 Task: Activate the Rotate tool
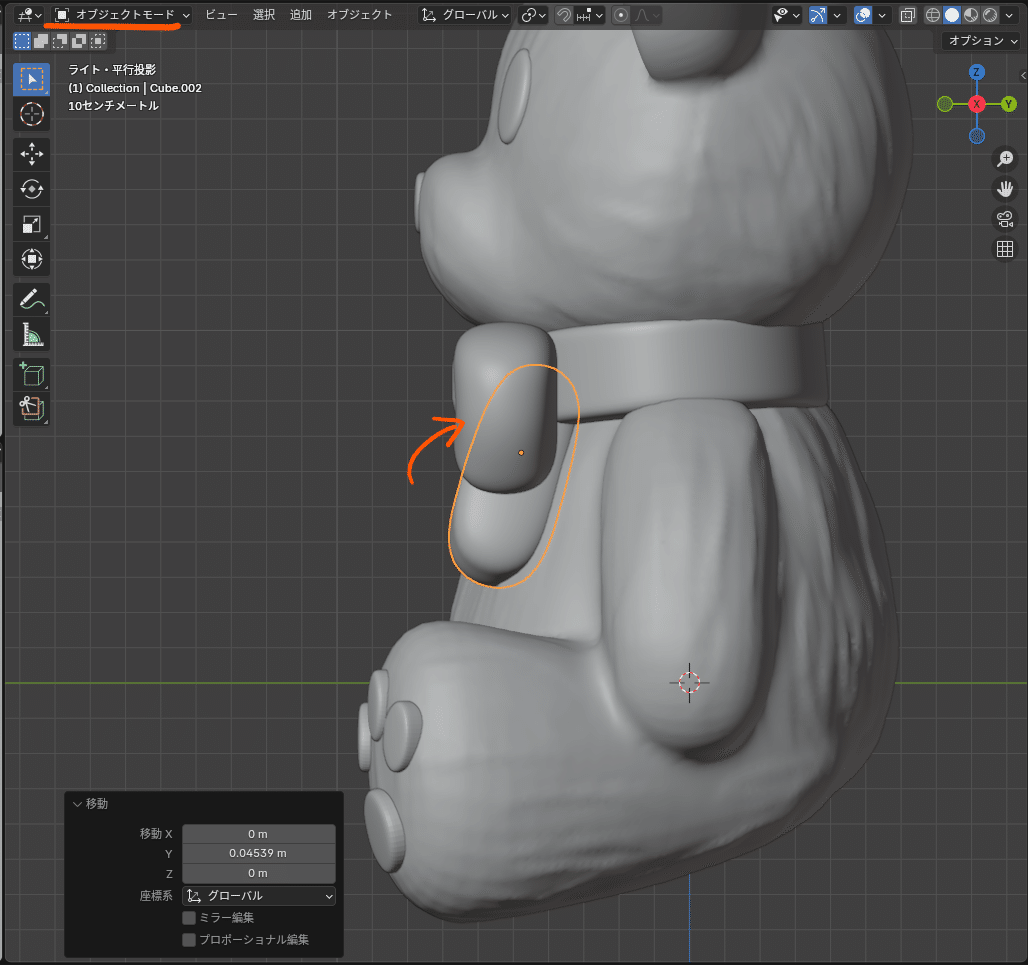(x=31, y=189)
